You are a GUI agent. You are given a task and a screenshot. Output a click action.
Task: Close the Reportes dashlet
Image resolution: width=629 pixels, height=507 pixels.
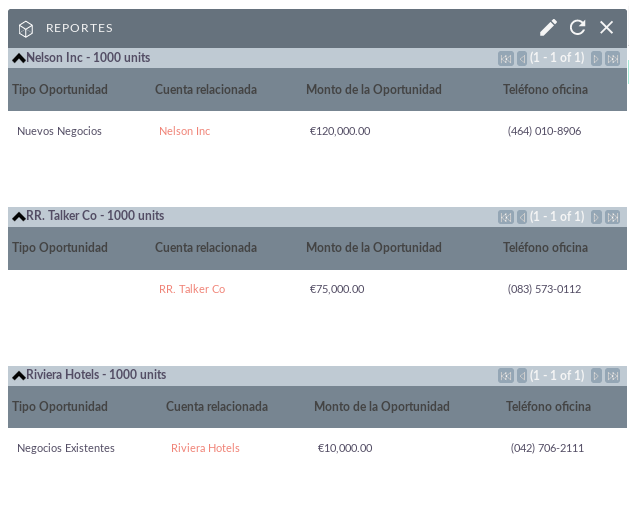point(607,28)
